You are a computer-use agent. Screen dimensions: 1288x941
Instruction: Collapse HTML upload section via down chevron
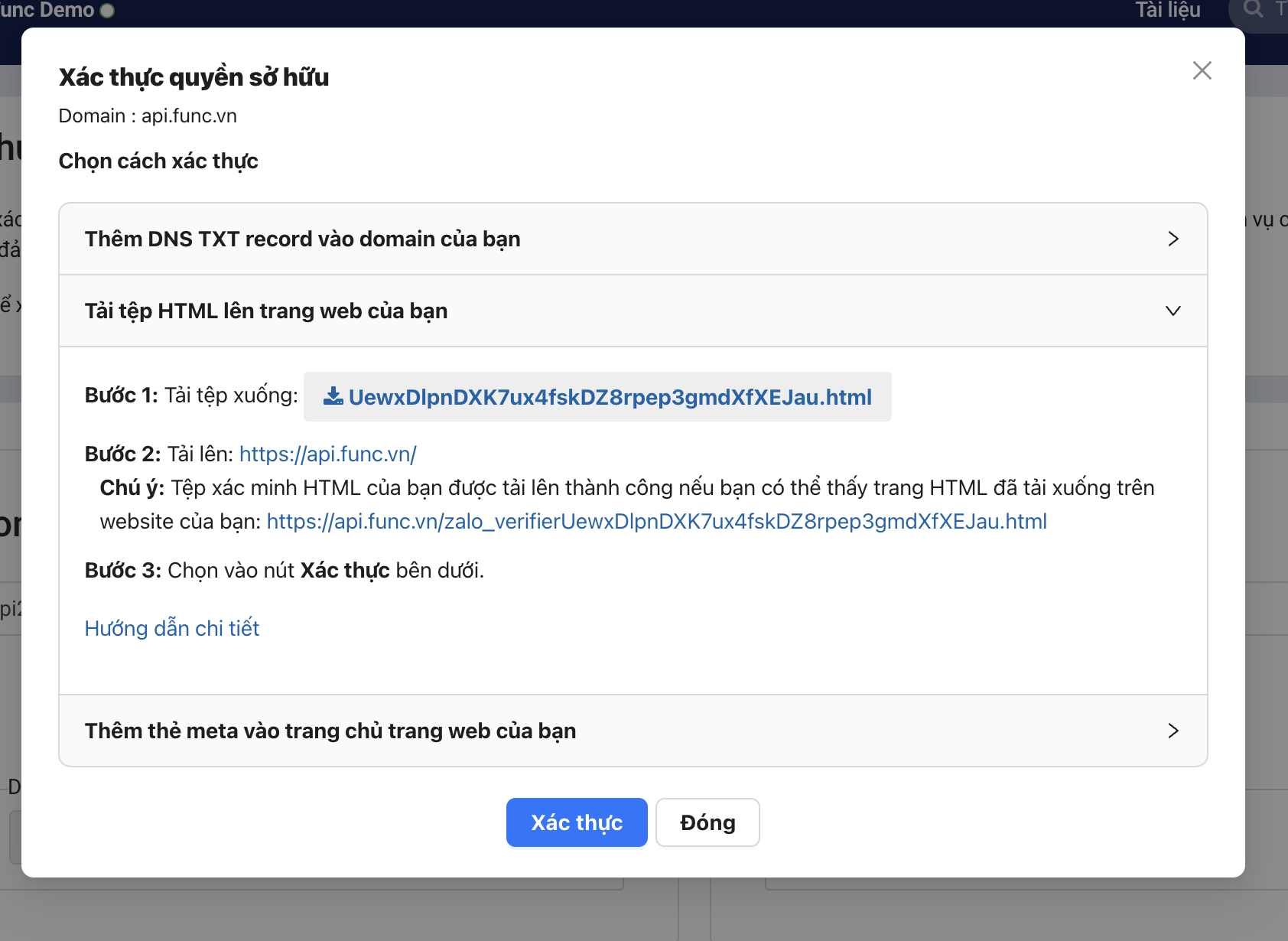1173,311
